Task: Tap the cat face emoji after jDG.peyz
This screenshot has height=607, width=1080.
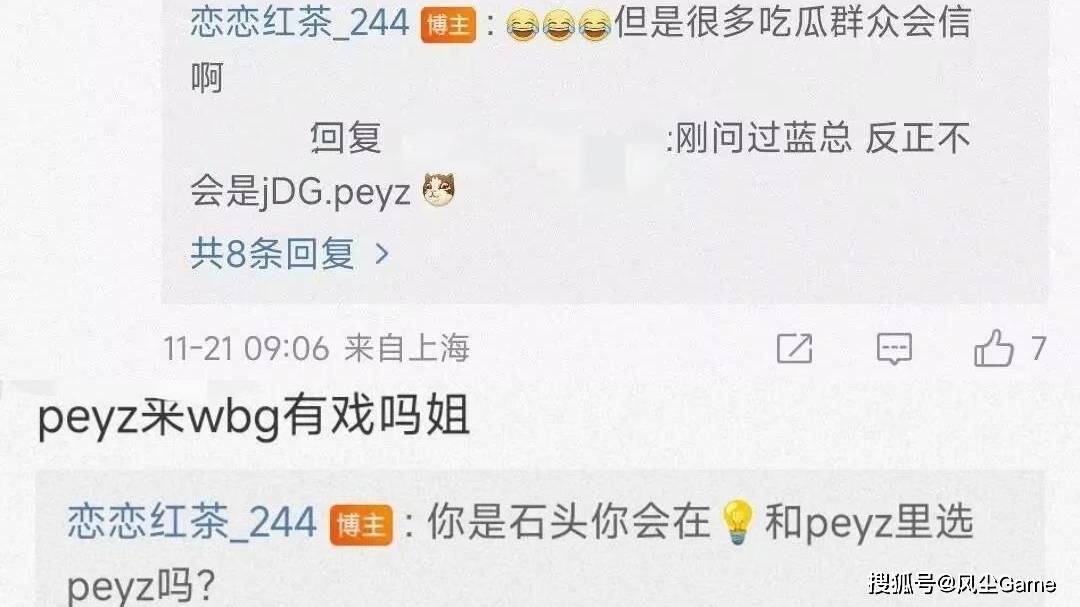Action: click(438, 190)
